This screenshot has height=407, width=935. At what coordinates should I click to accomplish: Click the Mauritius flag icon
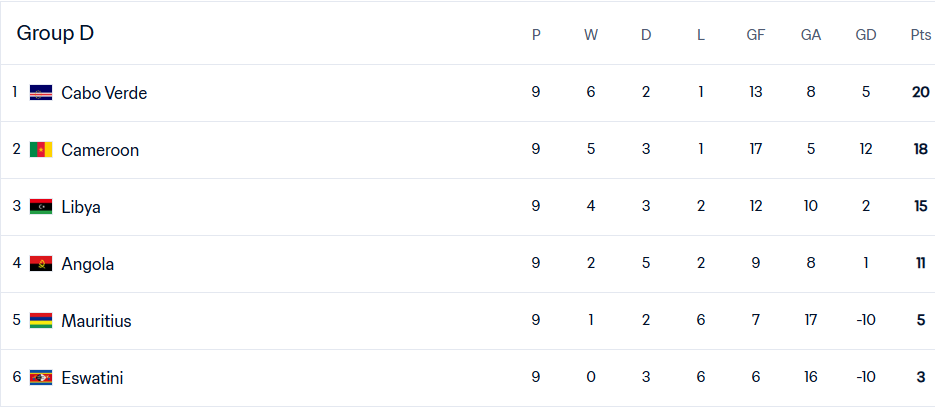point(41,321)
